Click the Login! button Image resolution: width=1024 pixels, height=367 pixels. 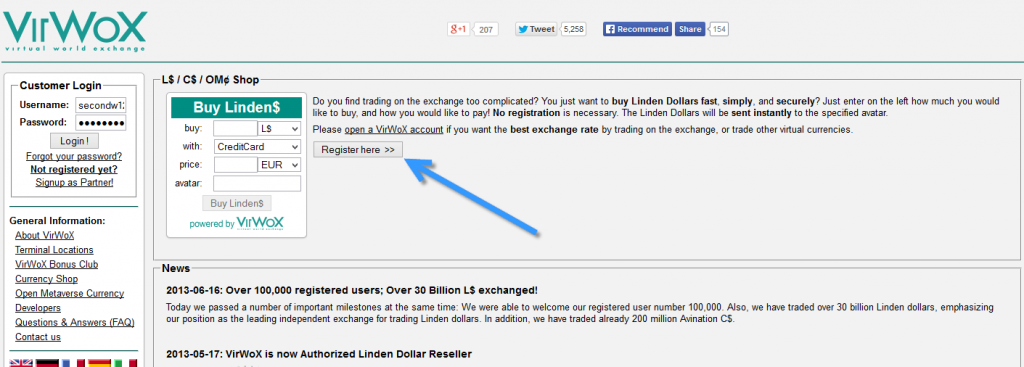(74, 141)
